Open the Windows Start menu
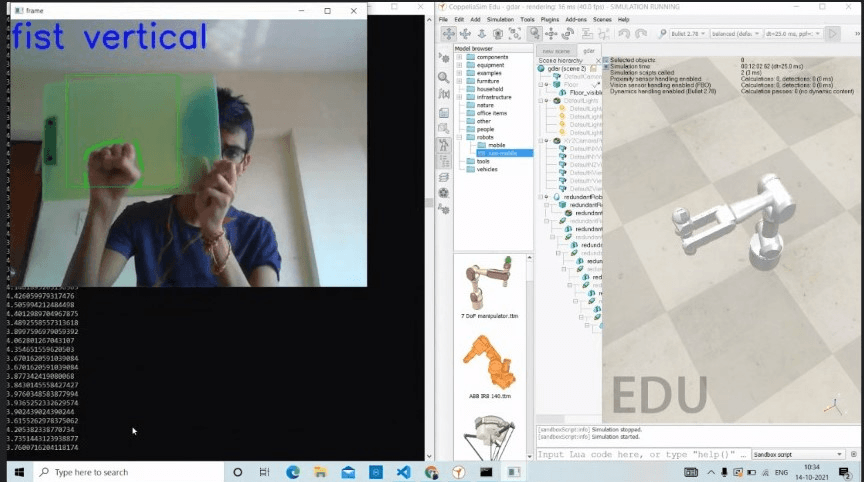This screenshot has height=482, width=864. click(x=19, y=472)
